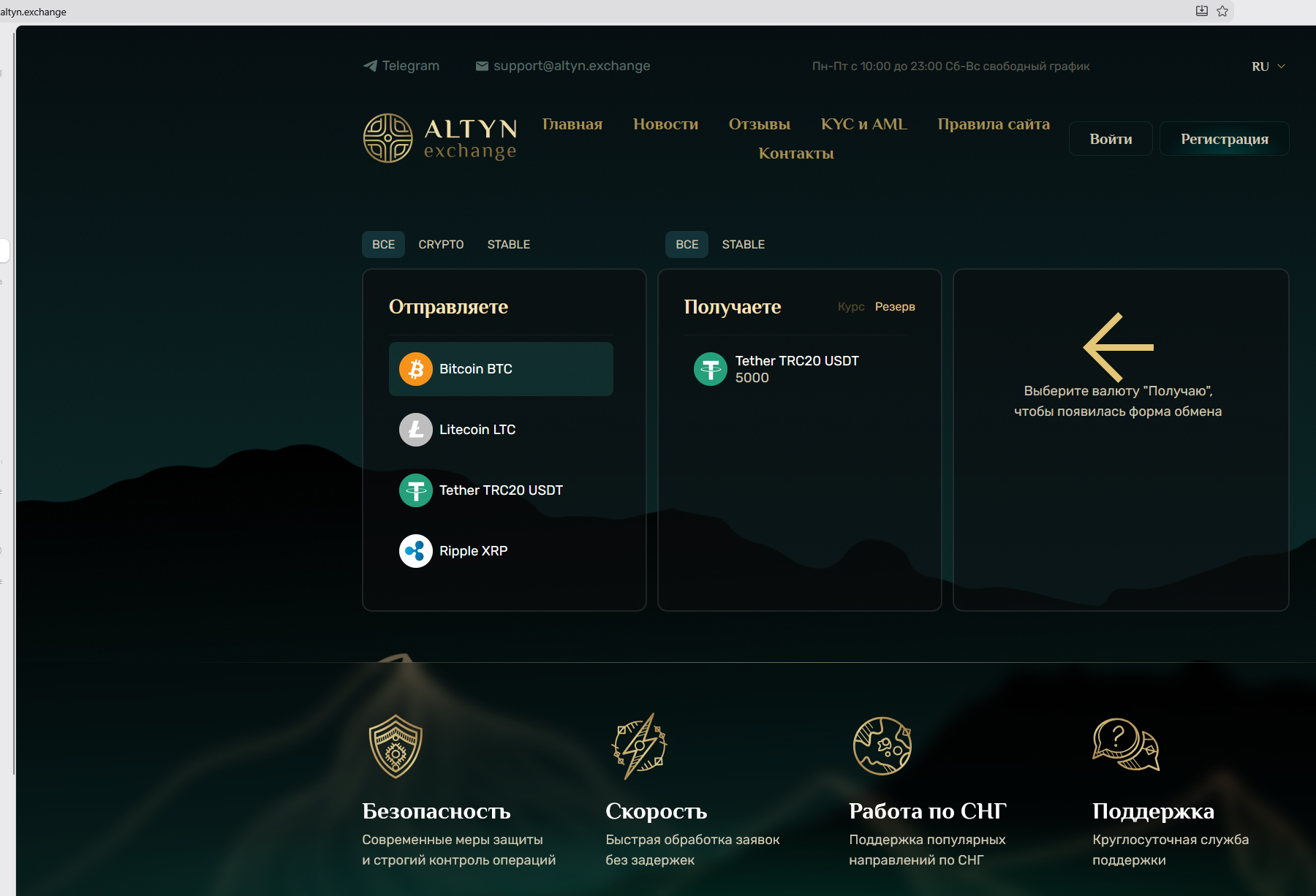Select the STABLE tab above Отправляете
Viewport: 1316px width, 896px height.
tap(509, 245)
